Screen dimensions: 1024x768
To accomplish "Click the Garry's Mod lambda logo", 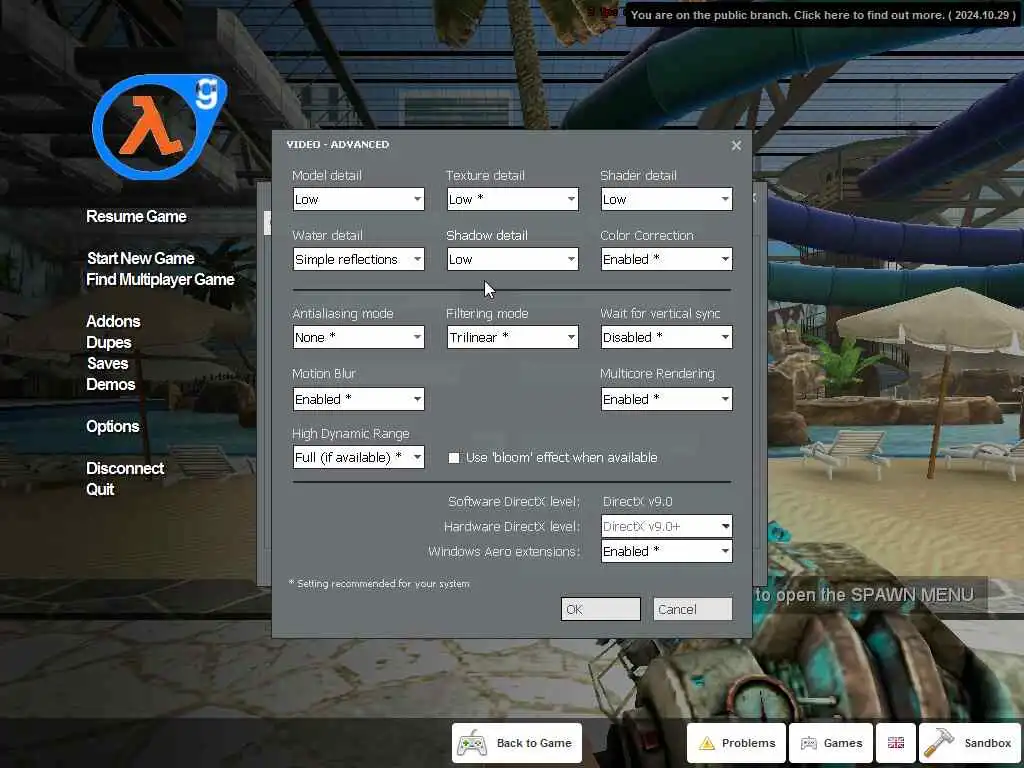I will tap(159, 127).
